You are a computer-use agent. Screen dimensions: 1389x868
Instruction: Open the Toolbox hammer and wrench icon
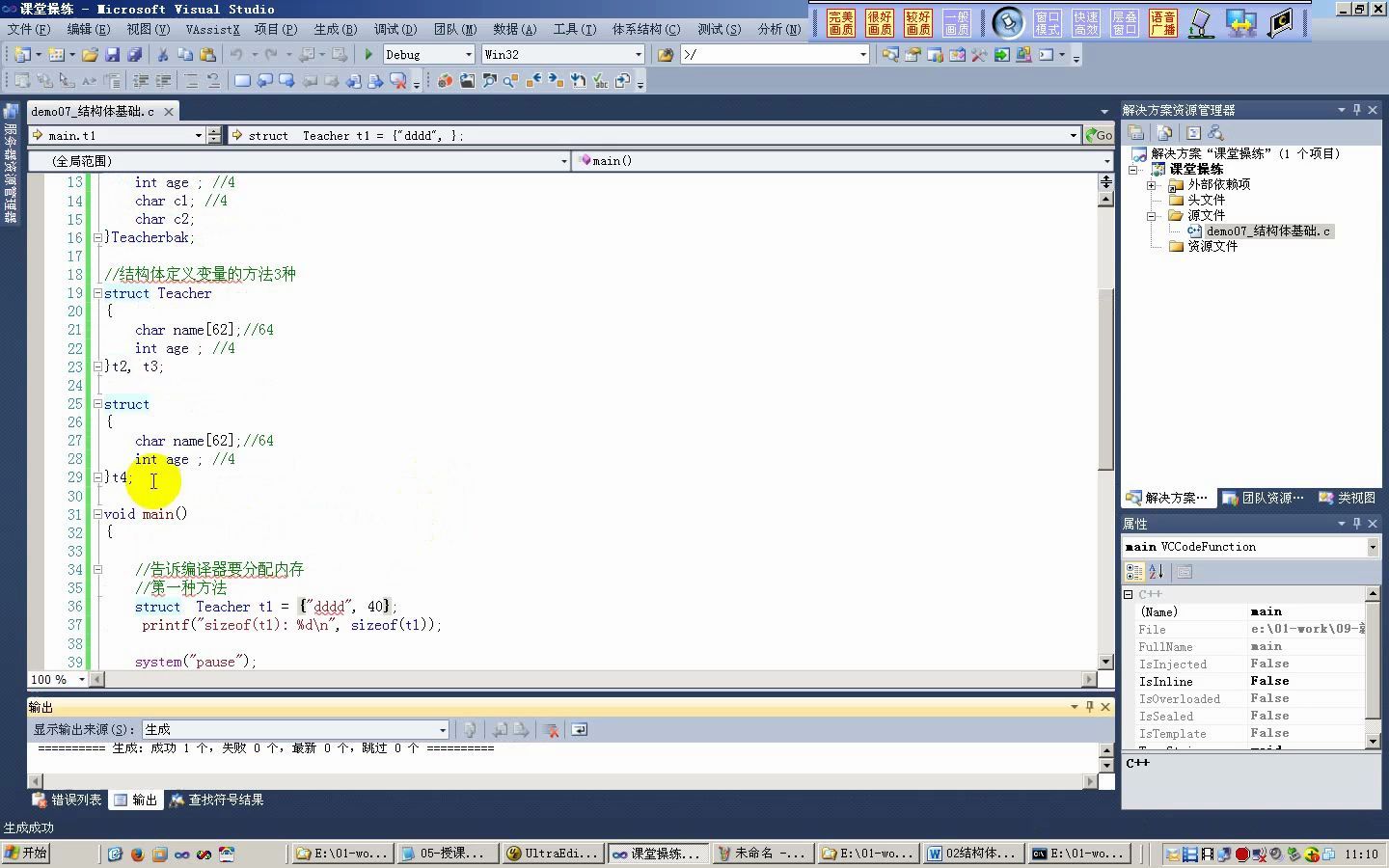point(979,55)
